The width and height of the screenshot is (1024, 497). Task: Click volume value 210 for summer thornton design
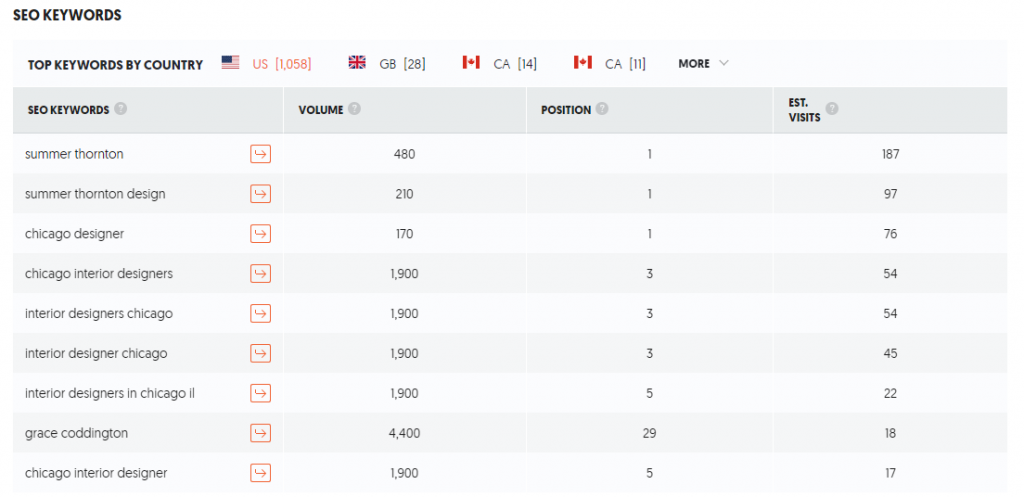(404, 195)
